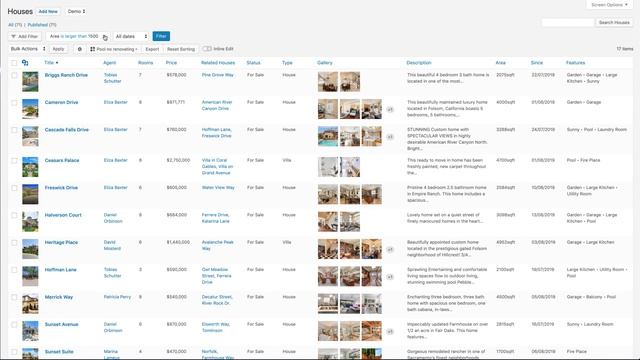
Task: Open first gallery image of Briggs Ranch Drive
Action: pos(328,82)
